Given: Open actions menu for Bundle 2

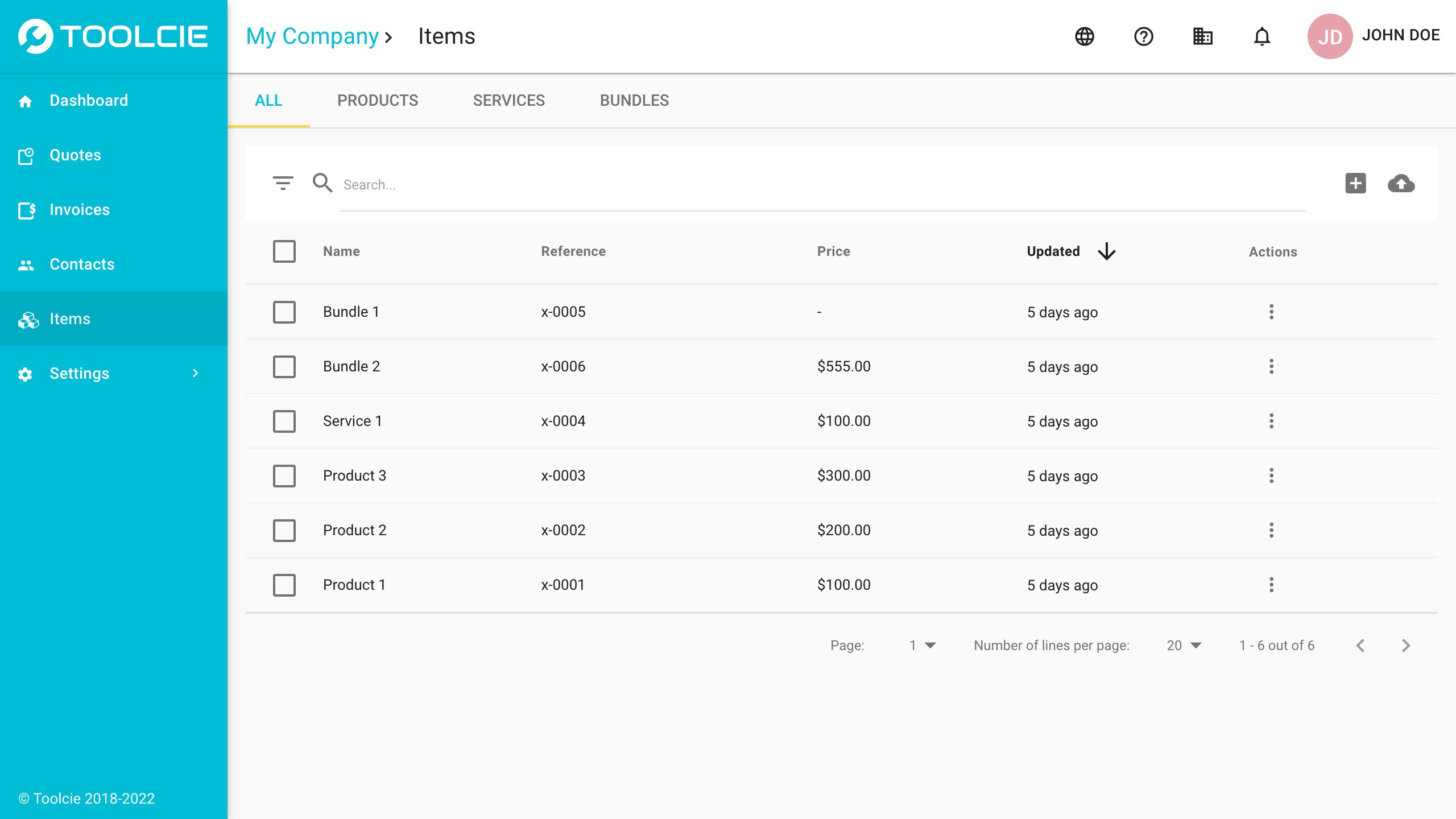Looking at the screenshot, I should click(x=1271, y=366).
